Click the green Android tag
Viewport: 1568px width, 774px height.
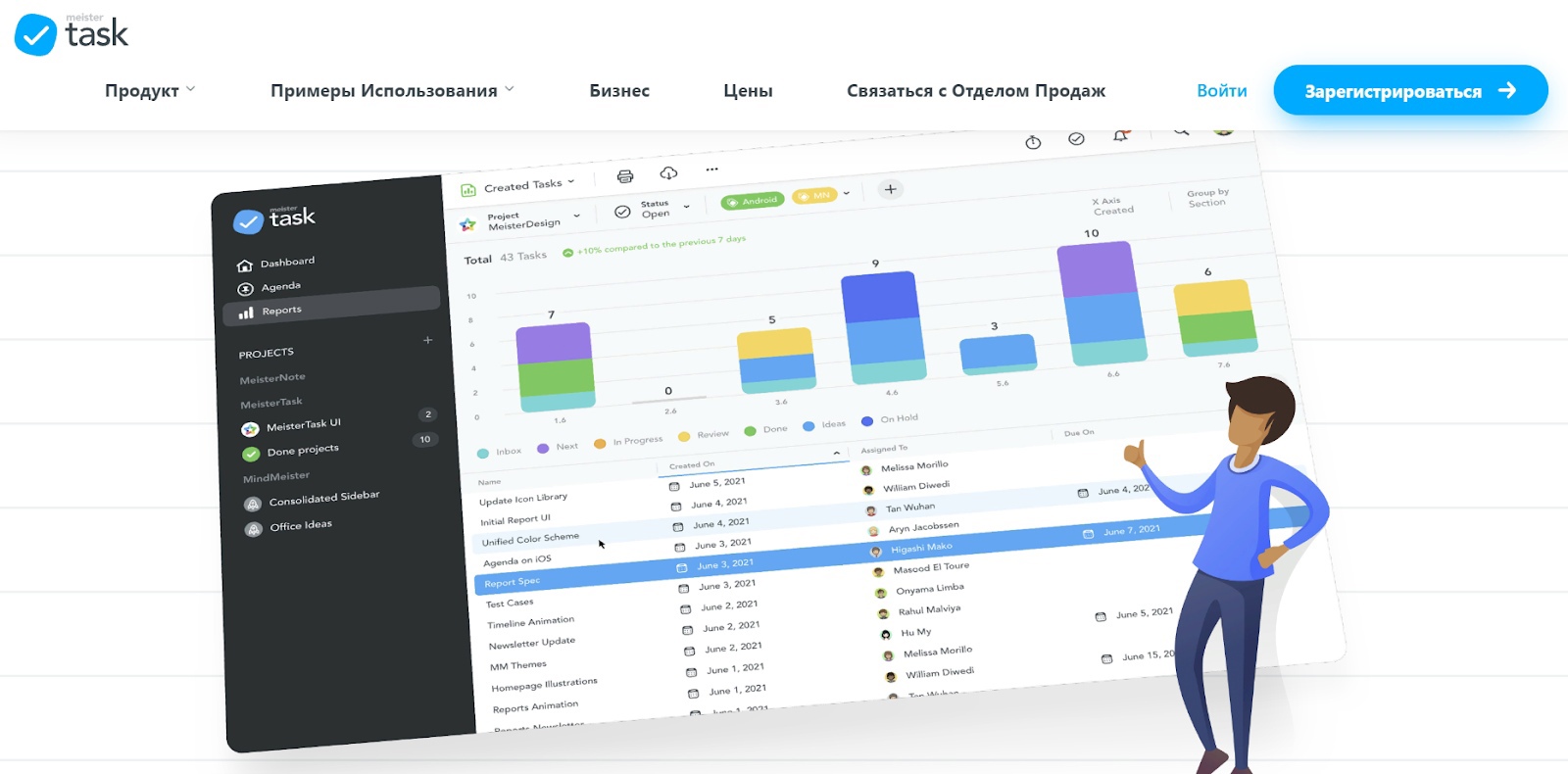point(753,201)
